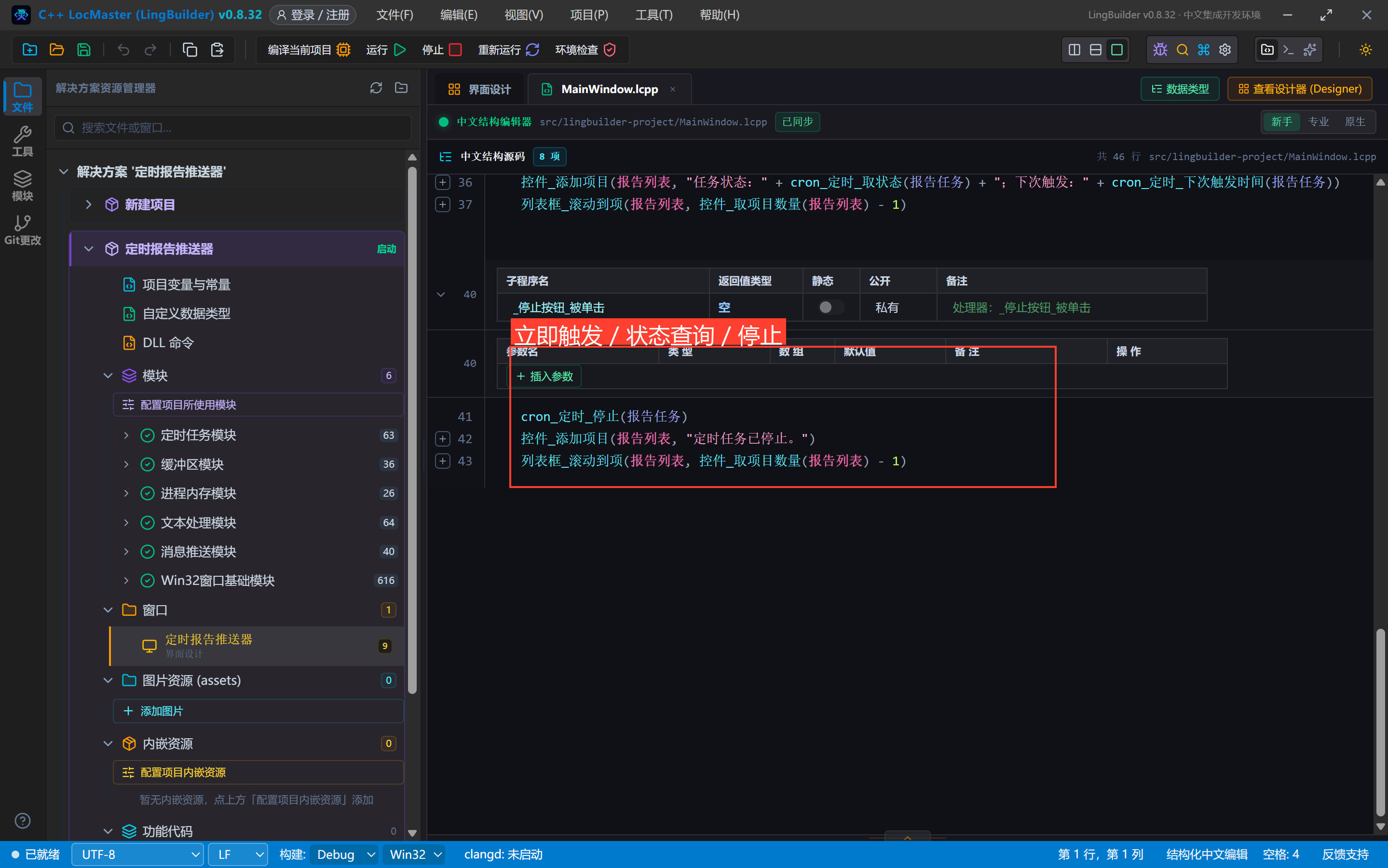Click the search magnifier toolbar icon
Image resolution: width=1388 pixels, height=868 pixels.
(x=1182, y=50)
